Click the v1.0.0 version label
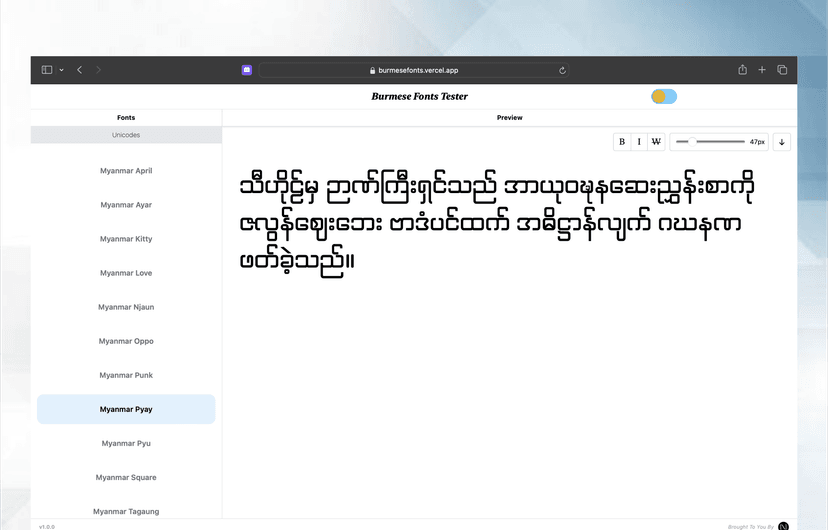 point(46,526)
